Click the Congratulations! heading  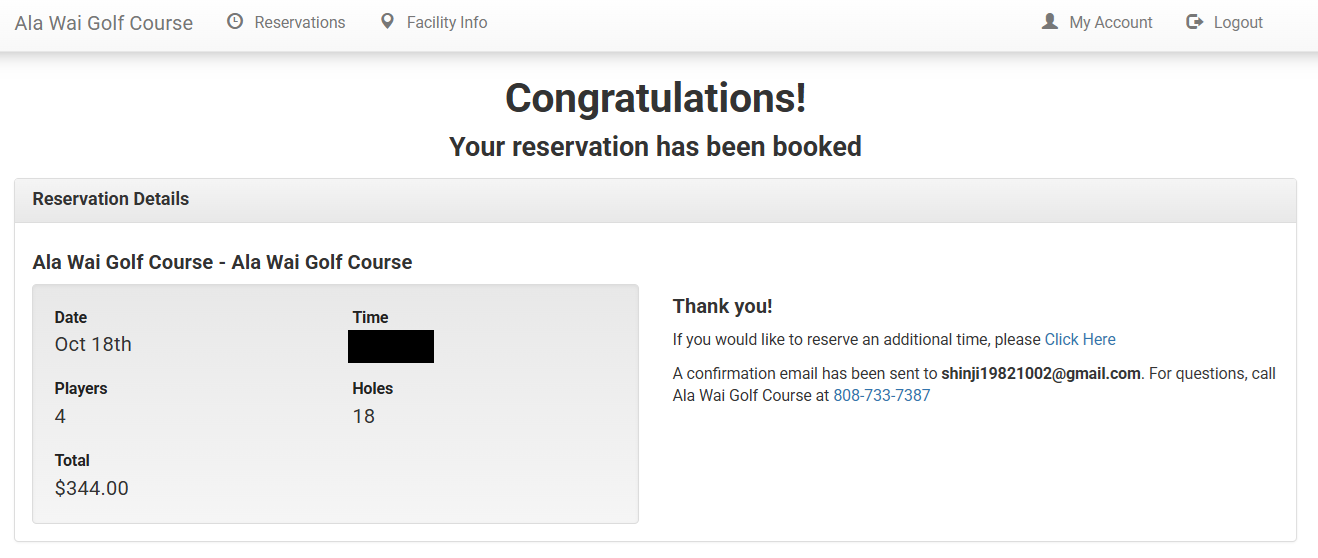point(655,98)
